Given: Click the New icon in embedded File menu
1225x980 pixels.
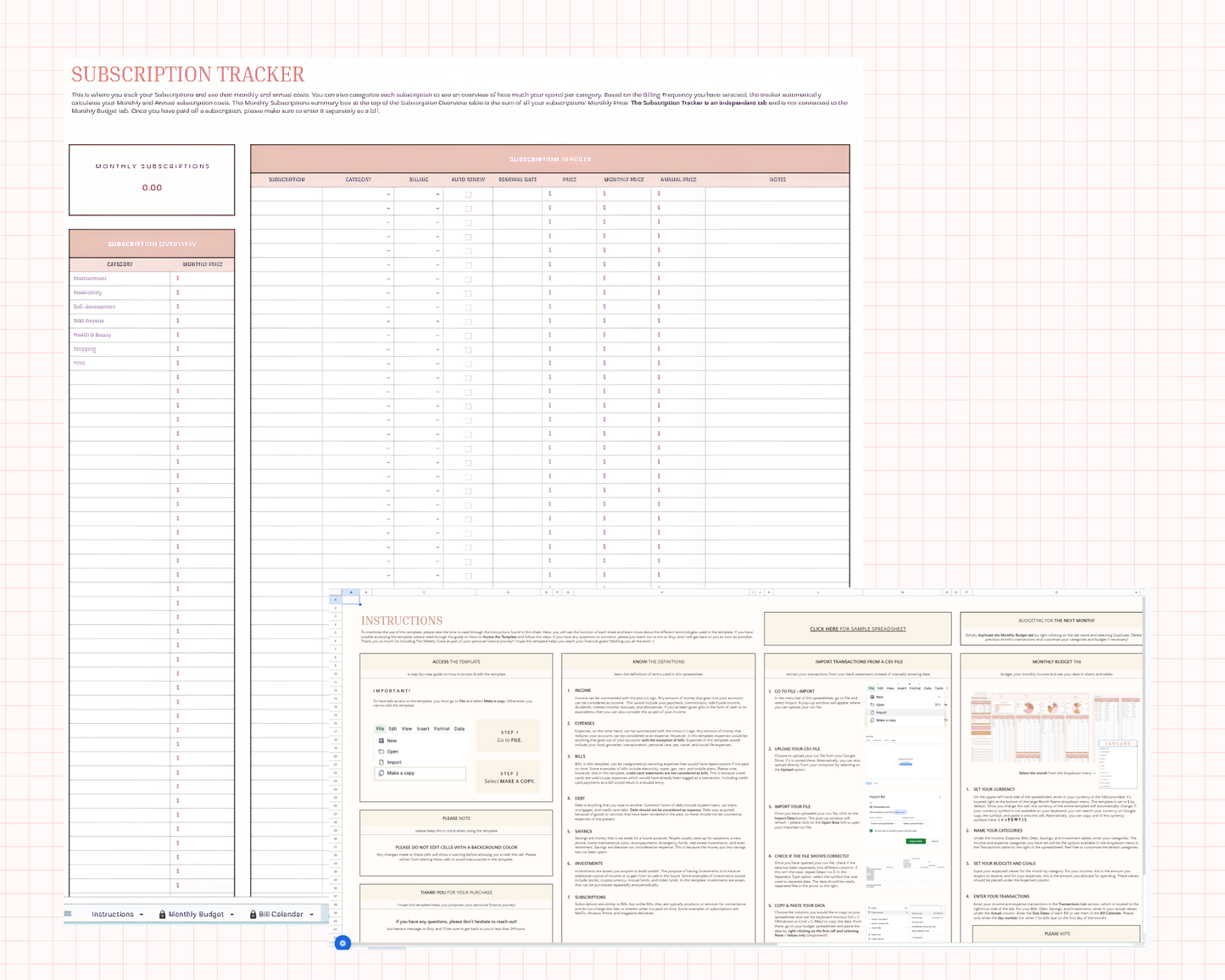Looking at the screenshot, I should point(381,741).
